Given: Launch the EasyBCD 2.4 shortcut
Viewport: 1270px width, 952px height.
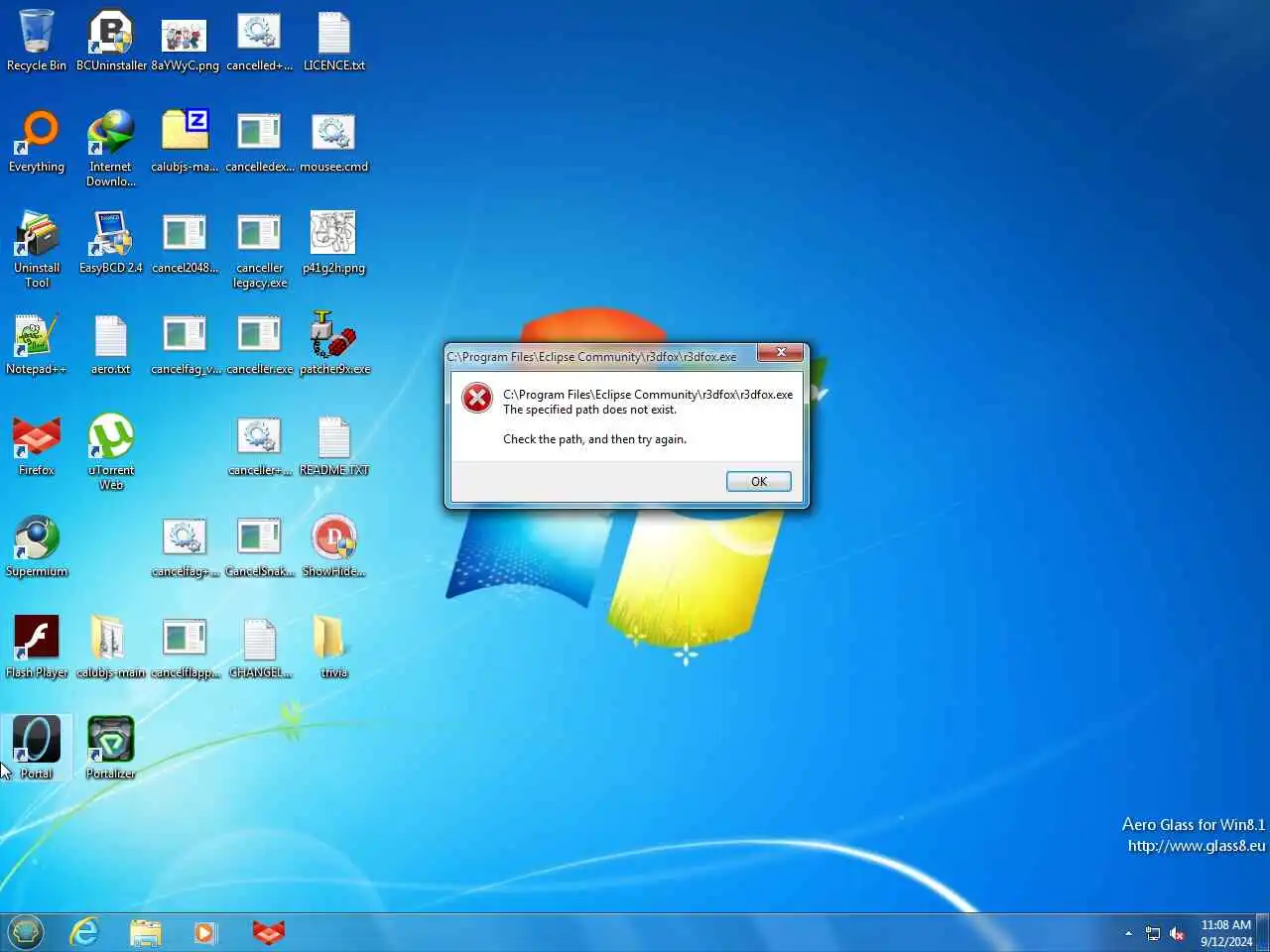Looking at the screenshot, I should (x=111, y=243).
